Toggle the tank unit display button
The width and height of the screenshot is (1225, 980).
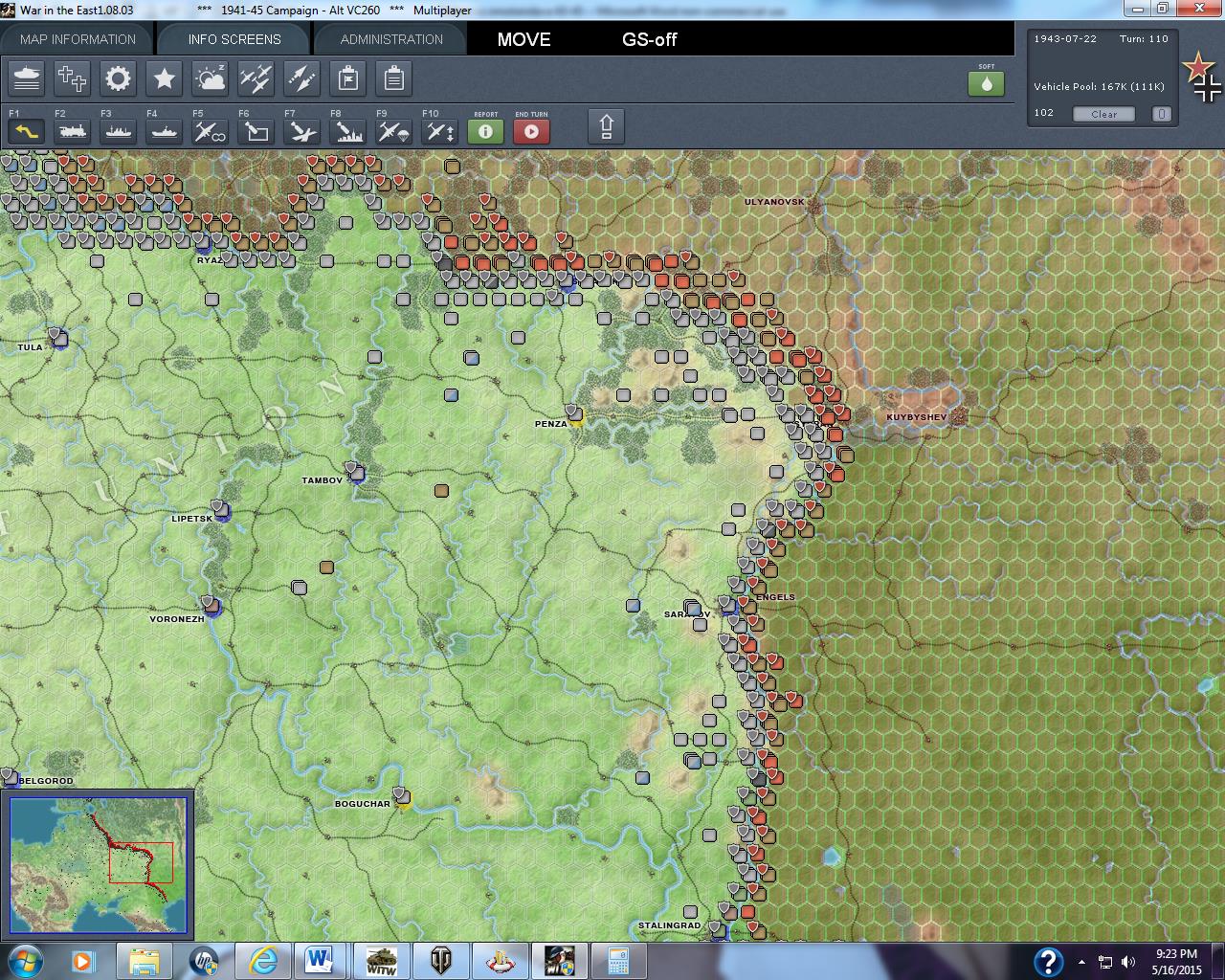pos(26,78)
